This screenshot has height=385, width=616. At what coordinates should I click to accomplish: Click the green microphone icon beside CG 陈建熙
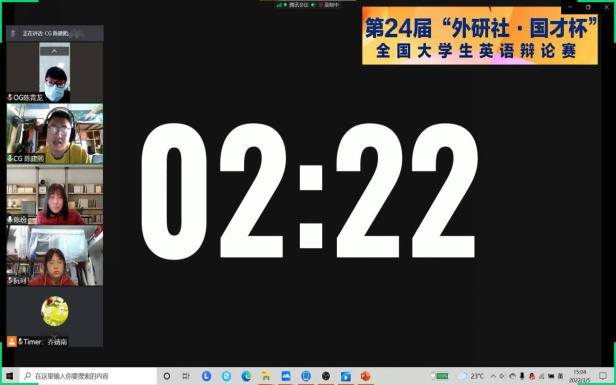point(10,158)
